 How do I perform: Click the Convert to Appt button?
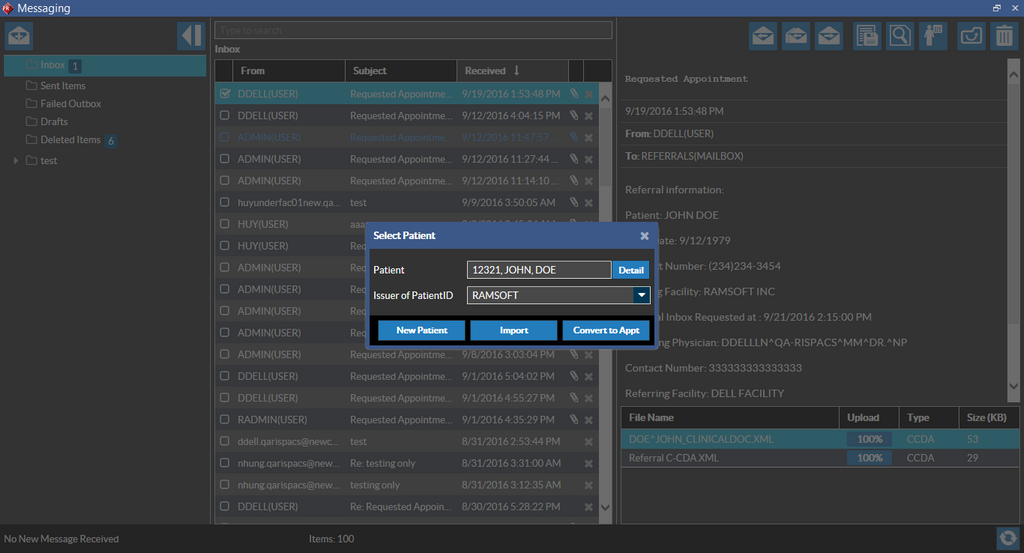pyautogui.click(x=607, y=330)
